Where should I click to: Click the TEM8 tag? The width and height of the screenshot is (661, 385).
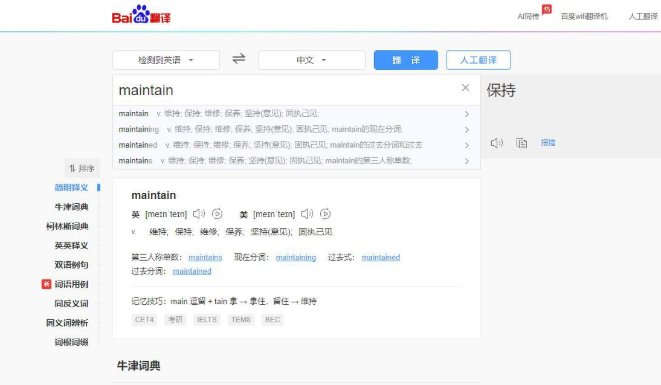(241, 320)
